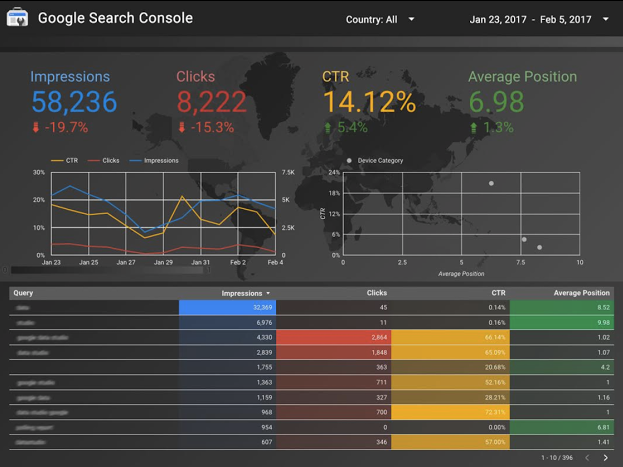Click the 954 impressions cell
623x467 pixels.
[x=228, y=427]
